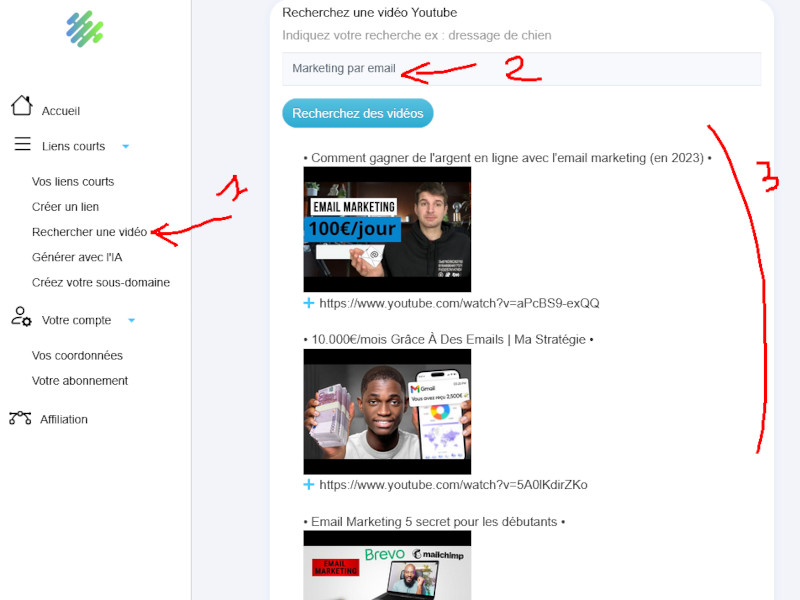Click plus icon beside 5A0lKdirZKo link
This screenshot has width=800, height=600.
tap(308, 485)
